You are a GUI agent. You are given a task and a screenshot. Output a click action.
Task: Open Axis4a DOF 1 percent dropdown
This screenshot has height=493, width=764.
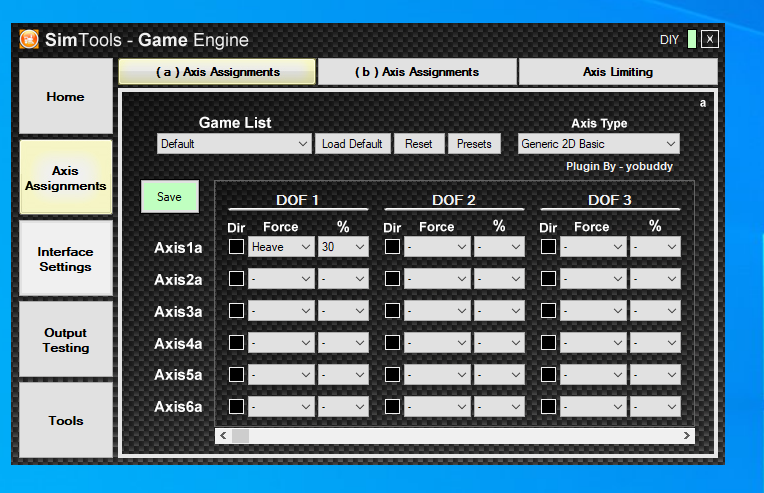pos(343,343)
